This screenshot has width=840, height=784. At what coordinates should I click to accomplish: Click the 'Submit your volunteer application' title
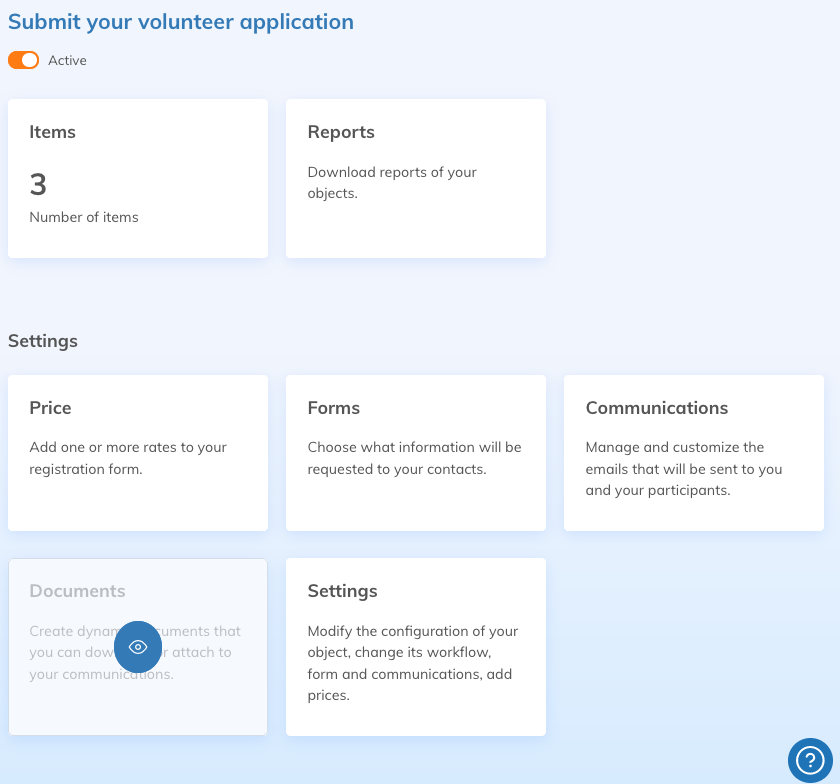[x=181, y=21]
